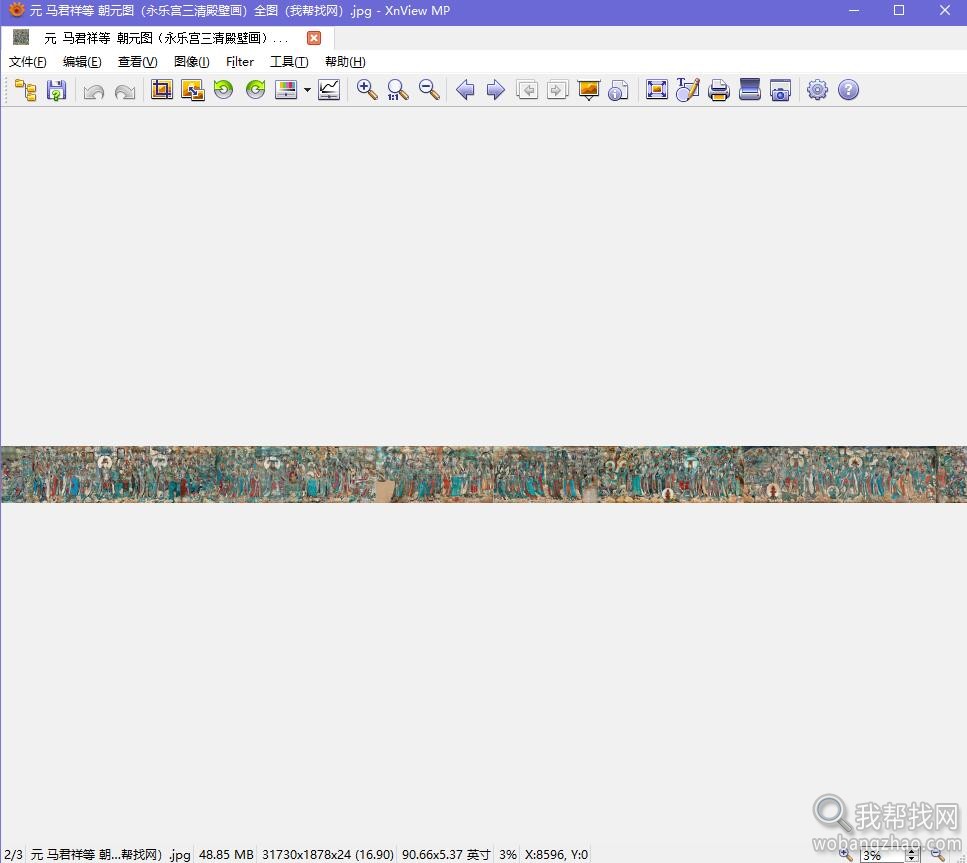Increase zoom with the spinner up arrow
This screenshot has width=967, height=863.
[x=912, y=851]
